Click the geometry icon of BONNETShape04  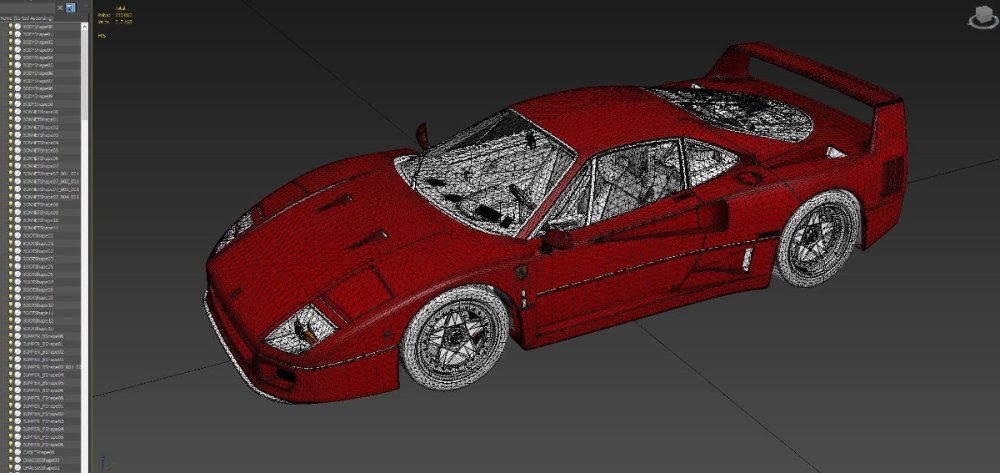[x=17, y=142]
